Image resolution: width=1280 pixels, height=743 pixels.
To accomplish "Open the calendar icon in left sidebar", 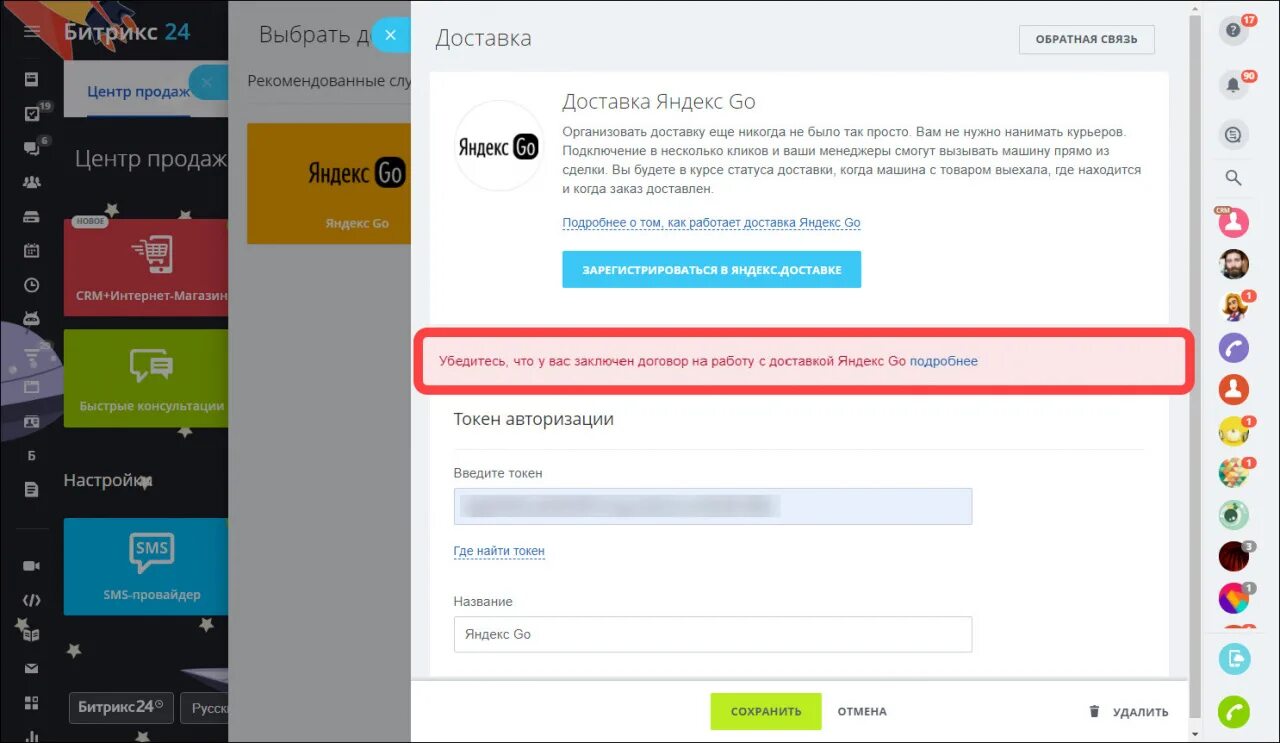I will click(x=32, y=250).
